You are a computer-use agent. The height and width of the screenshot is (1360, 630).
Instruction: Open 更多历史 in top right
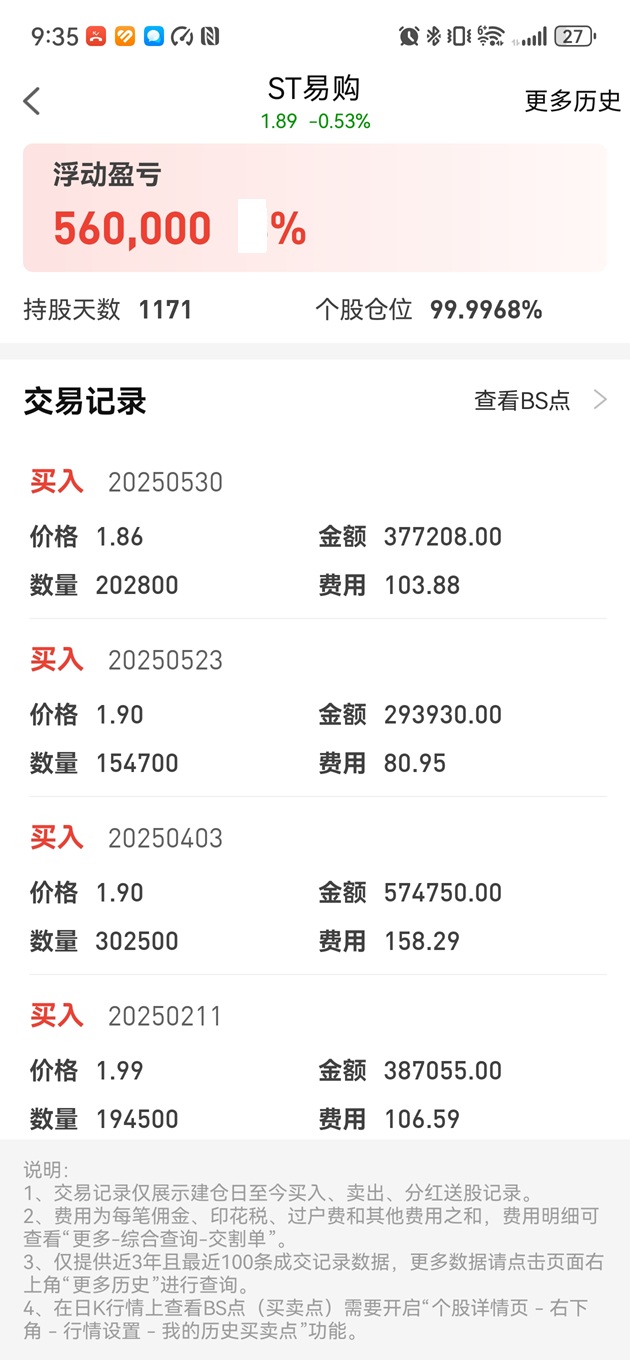(573, 101)
